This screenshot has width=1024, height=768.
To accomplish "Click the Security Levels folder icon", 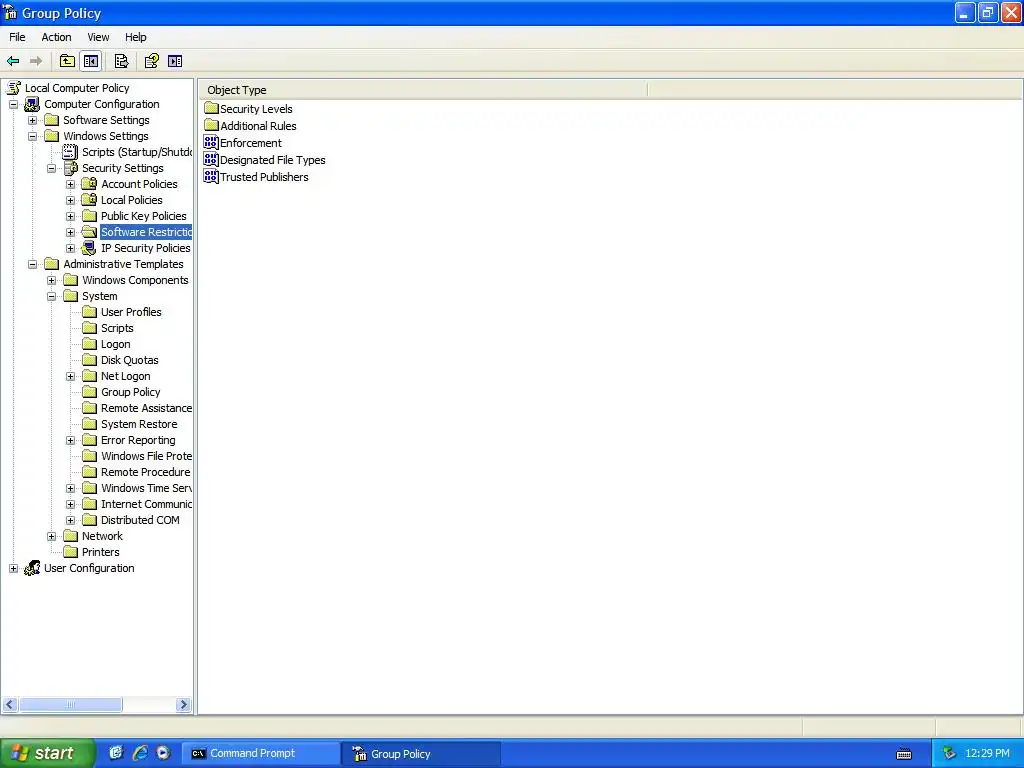I will [211, 108].
